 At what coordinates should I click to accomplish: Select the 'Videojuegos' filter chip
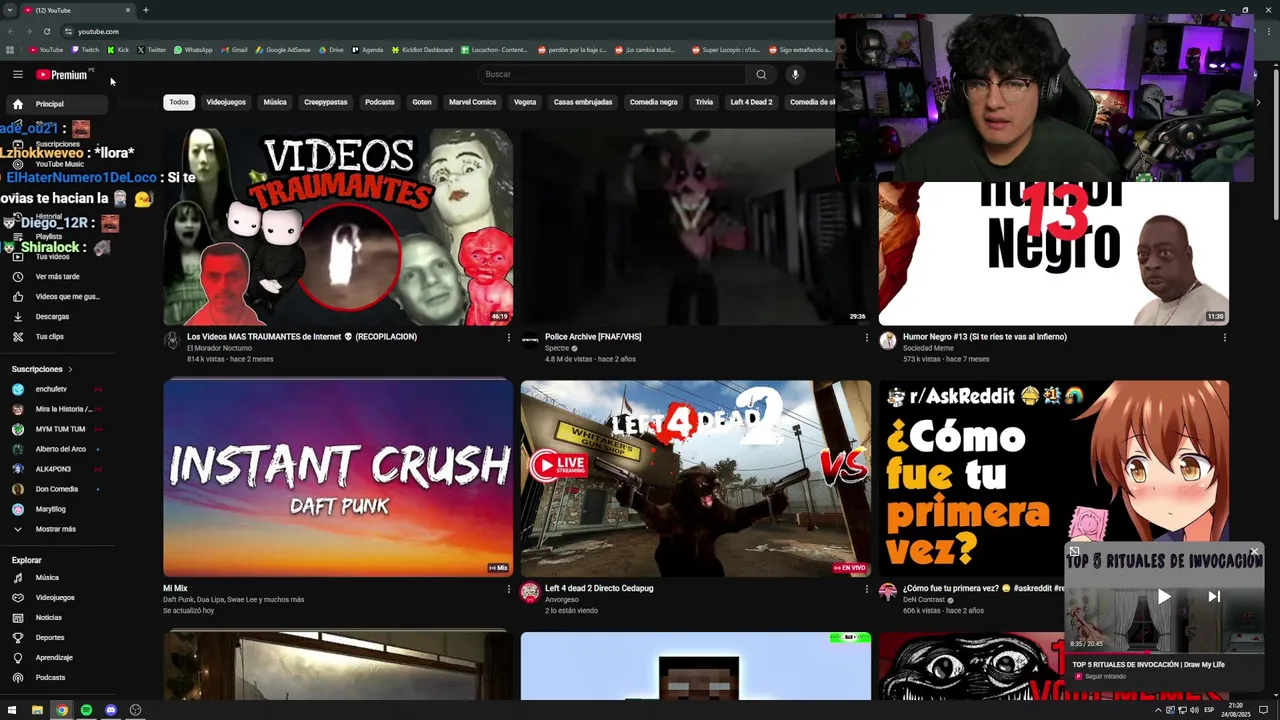coord(226,102)
